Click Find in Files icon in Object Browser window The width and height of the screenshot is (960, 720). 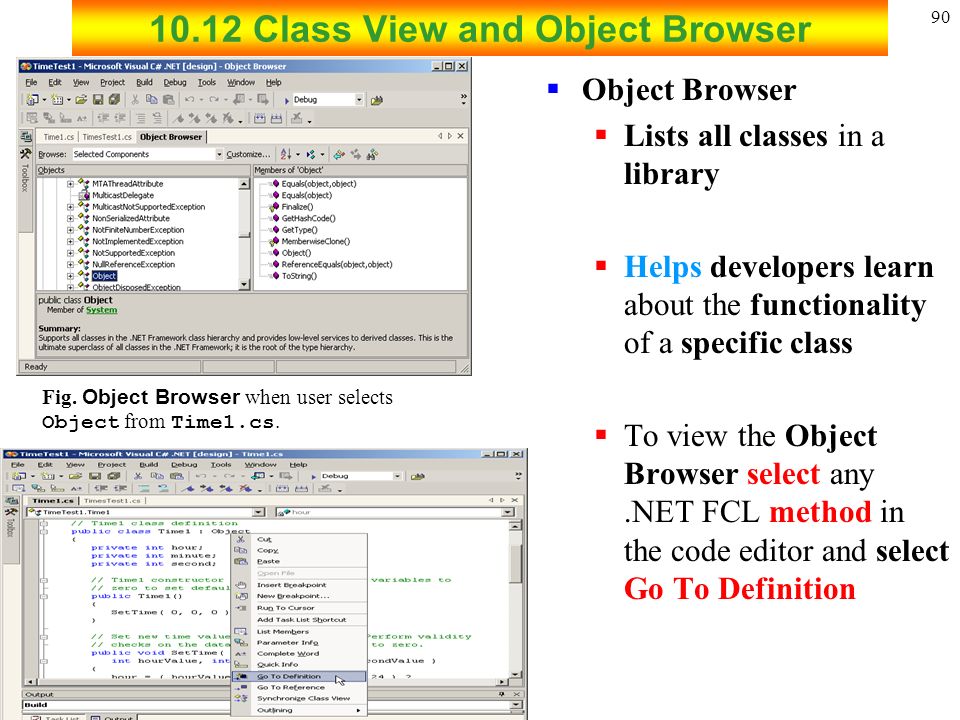pos(377,100)
